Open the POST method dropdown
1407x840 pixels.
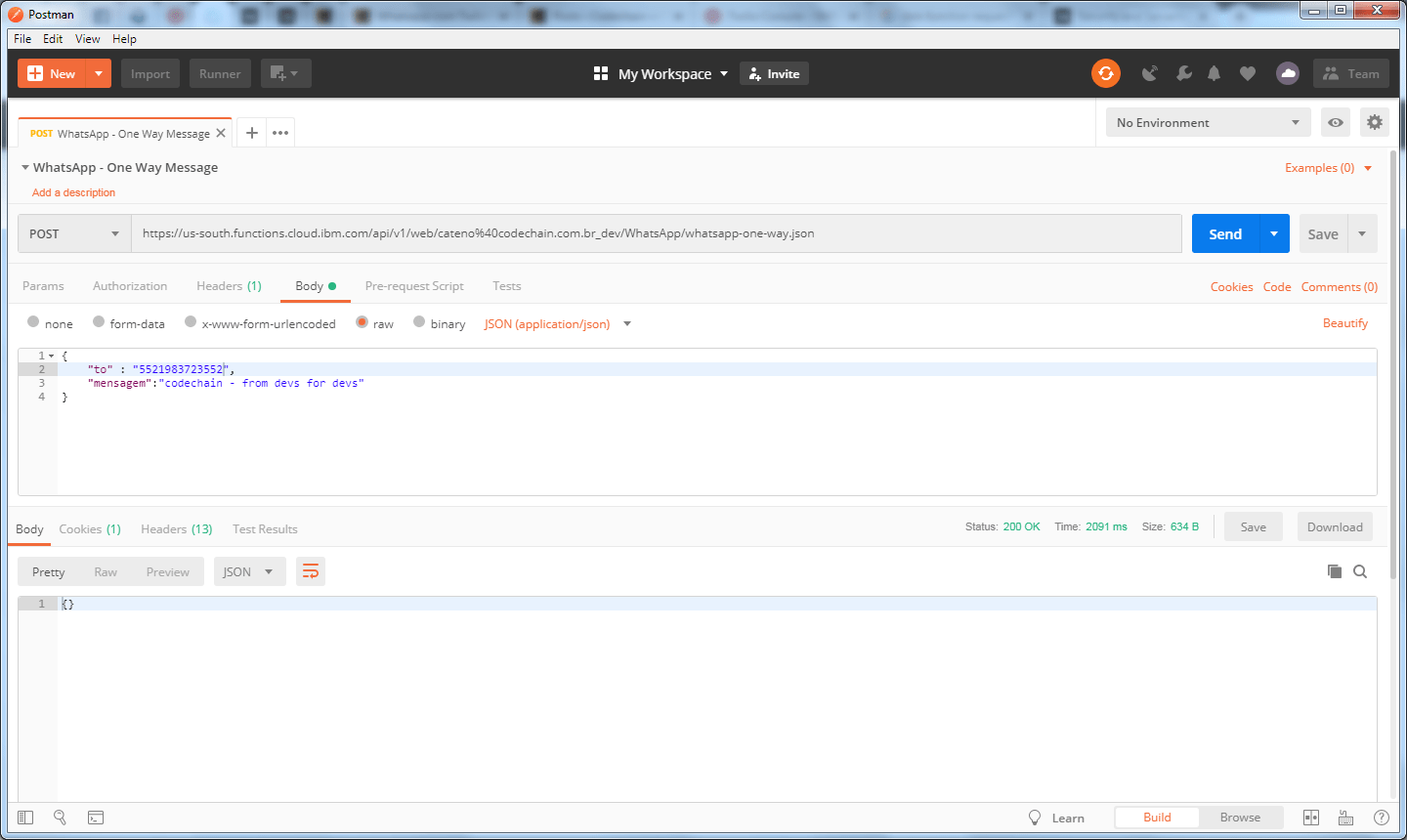coord(74,233)
